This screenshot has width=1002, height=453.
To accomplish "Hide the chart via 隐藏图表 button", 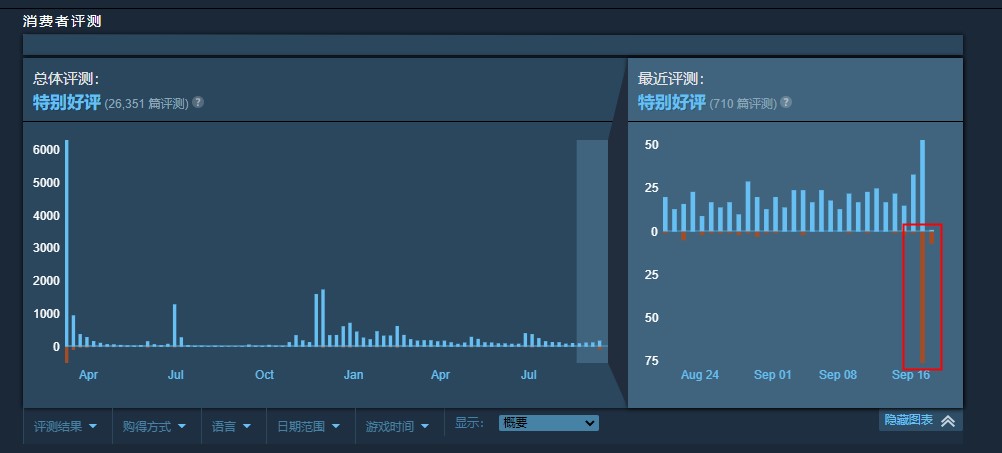I will [x=909, y=420].
